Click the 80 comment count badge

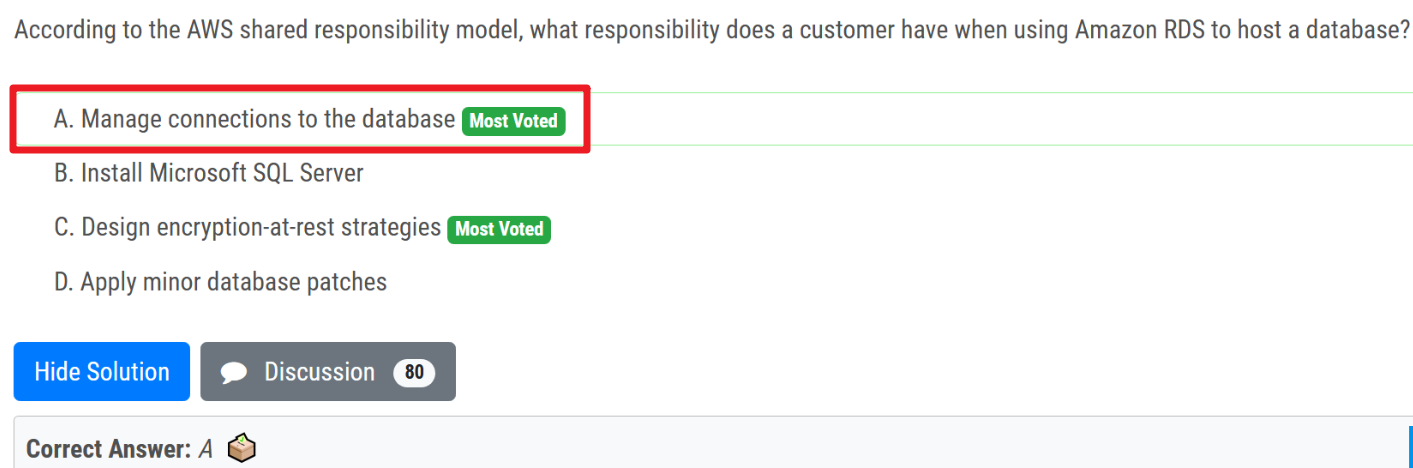pyautogui.click(x=414, y=373)
